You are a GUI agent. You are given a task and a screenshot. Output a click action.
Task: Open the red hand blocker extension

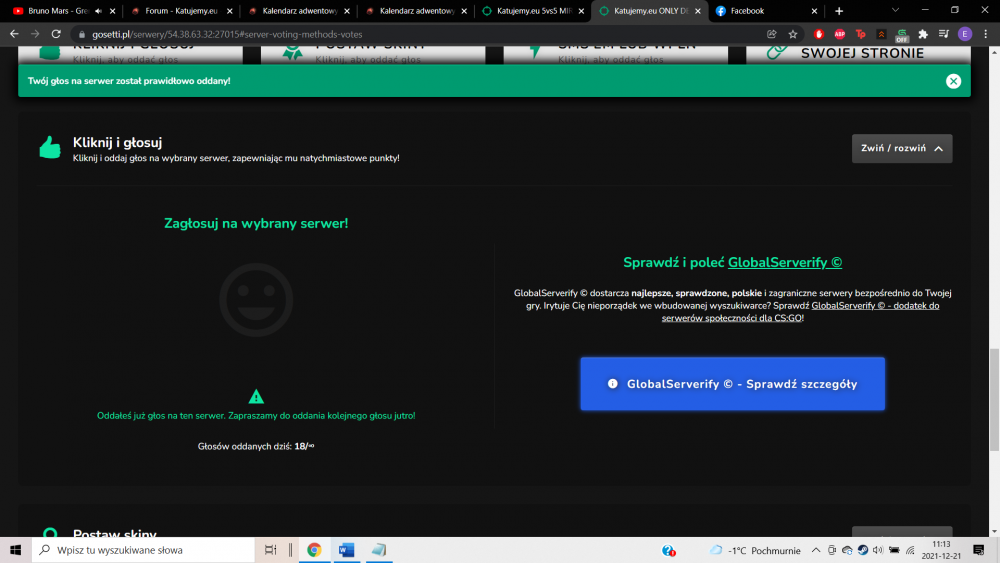819,34
